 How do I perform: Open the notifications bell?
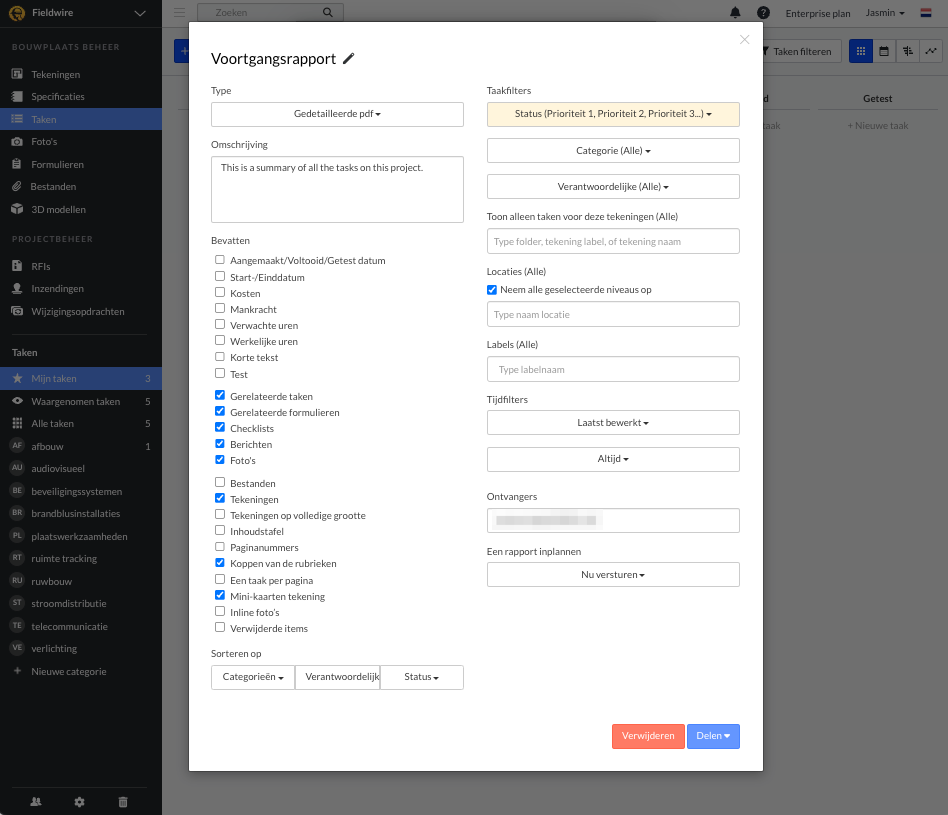pos(736,13)
